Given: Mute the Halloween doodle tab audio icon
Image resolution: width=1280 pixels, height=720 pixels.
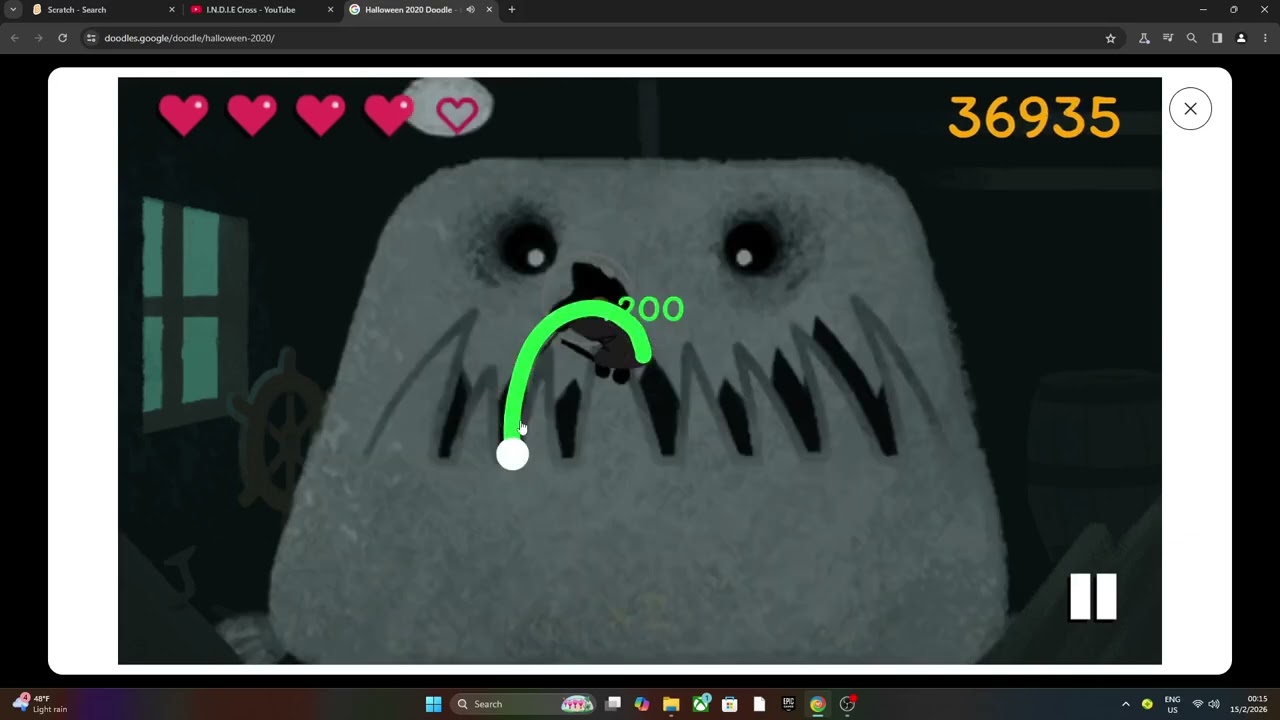Looking at the screenshot, I should [x=470, y=10].
